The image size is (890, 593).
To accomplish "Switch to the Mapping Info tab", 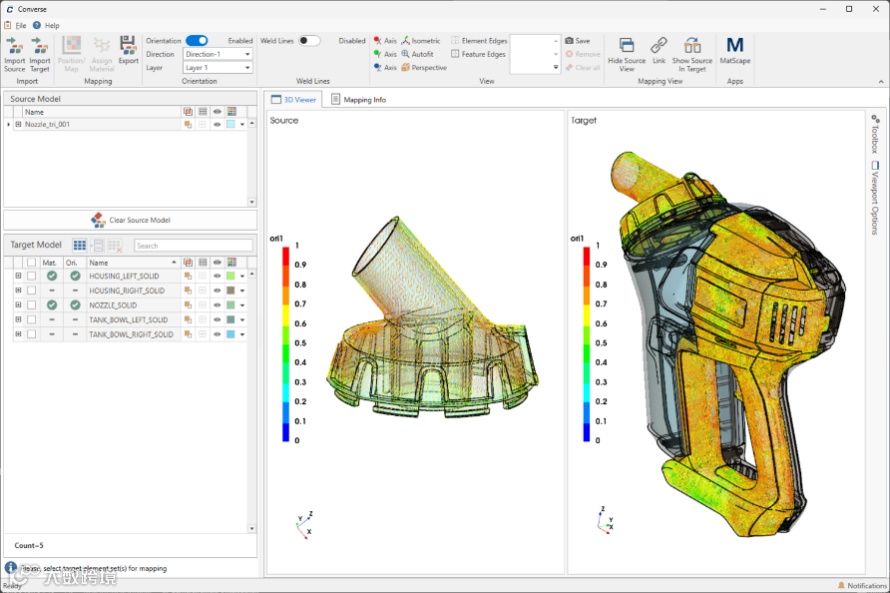I will tap(358, 99).
